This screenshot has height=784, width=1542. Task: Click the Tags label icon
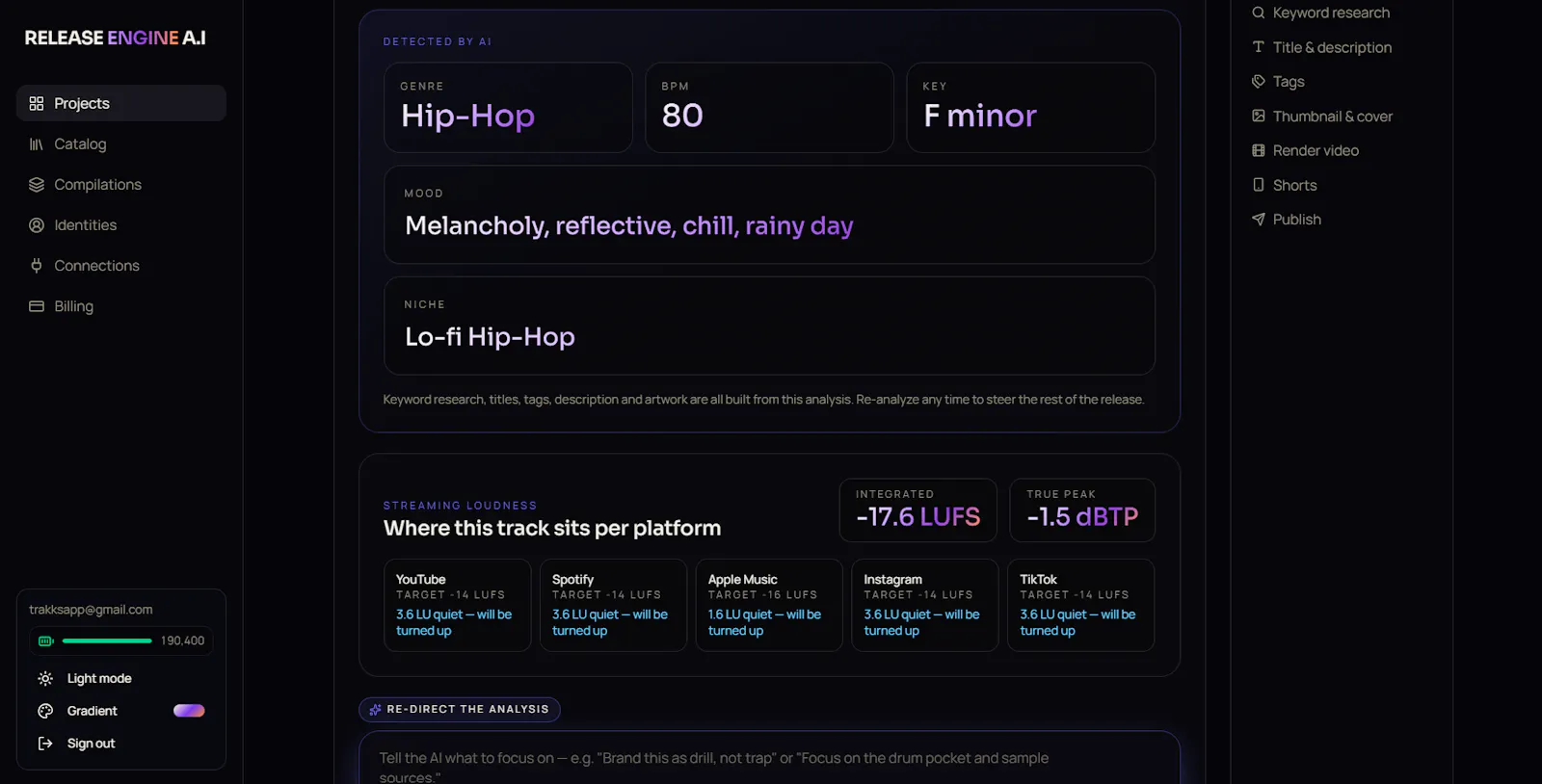[1258, 81]
